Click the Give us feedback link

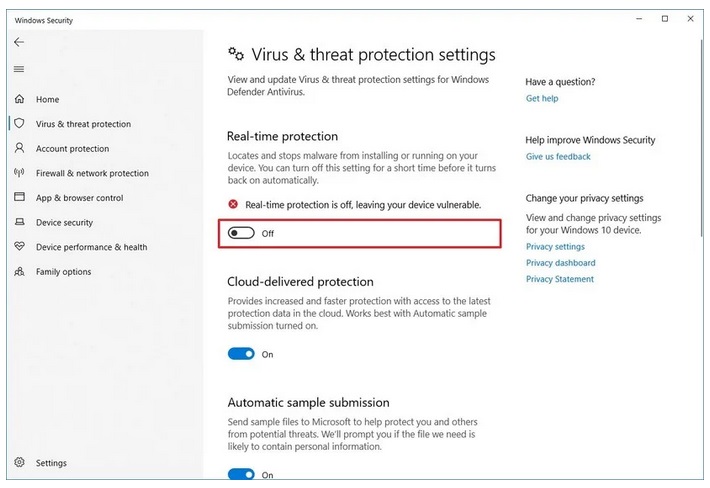coord(558,157)
